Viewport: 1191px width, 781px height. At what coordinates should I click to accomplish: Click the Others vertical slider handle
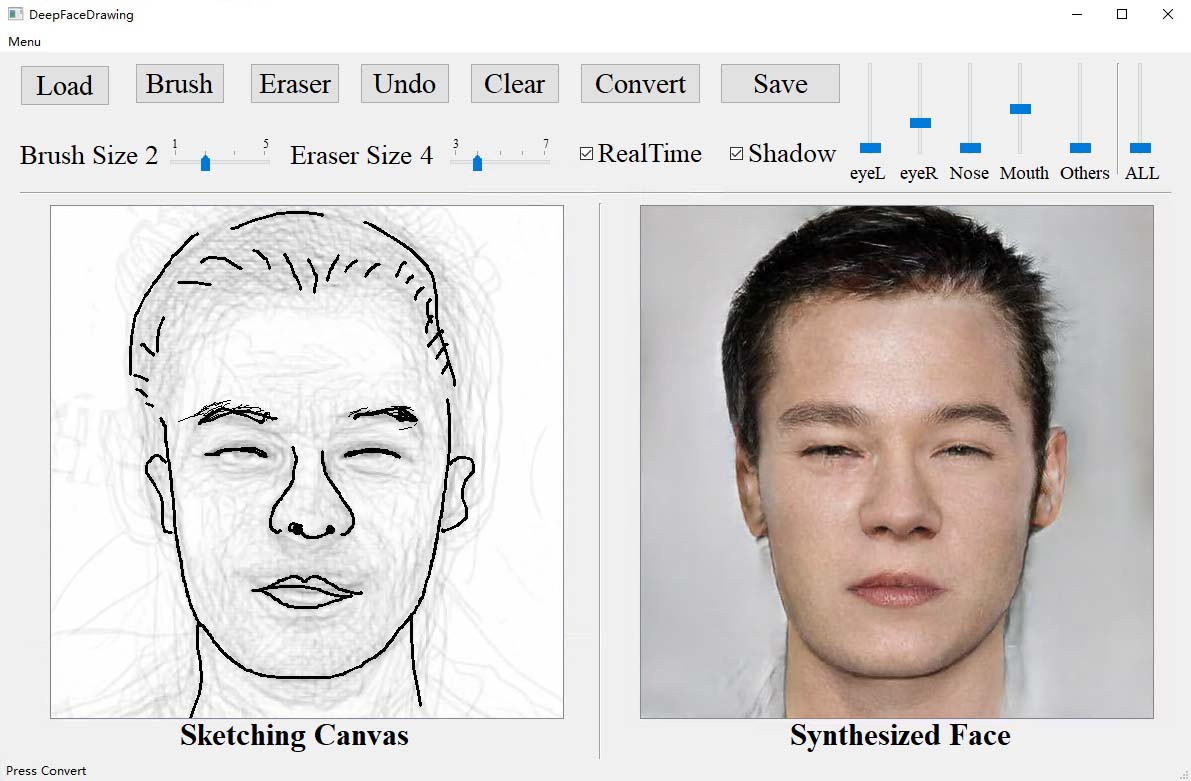(x=1080, y=148)
